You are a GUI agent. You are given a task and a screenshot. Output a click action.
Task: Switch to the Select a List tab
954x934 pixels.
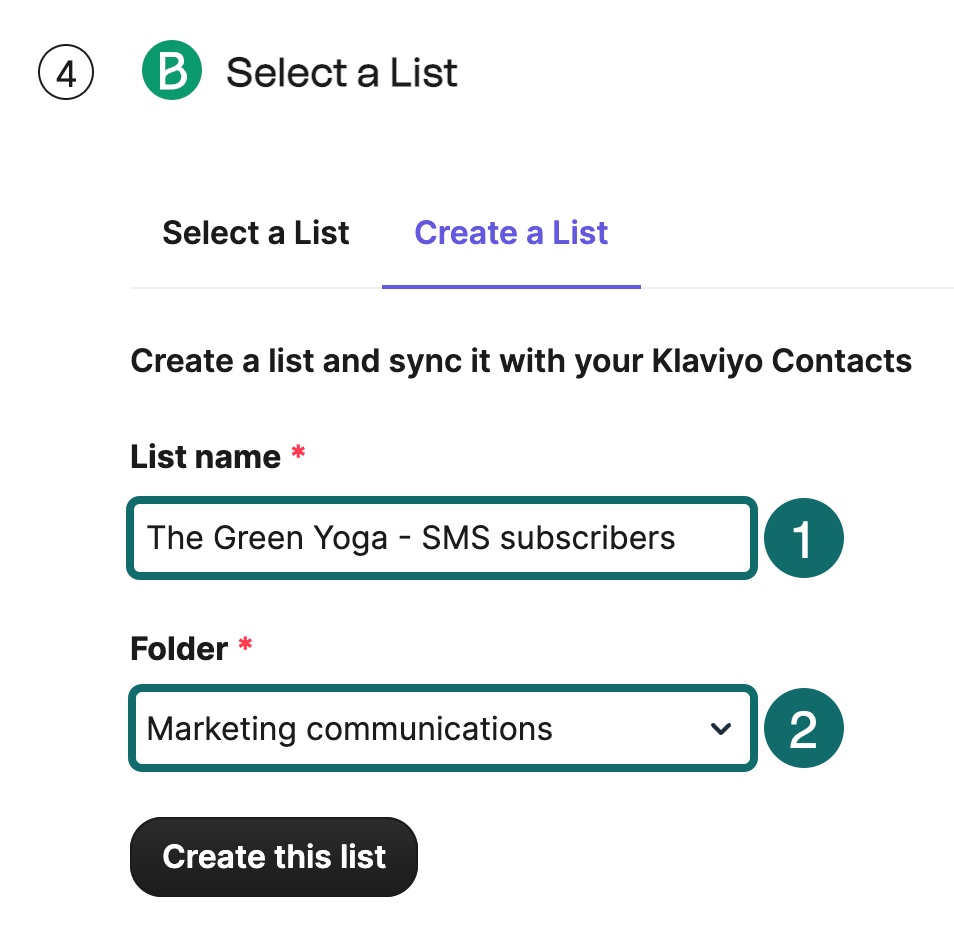click(255, 233)
